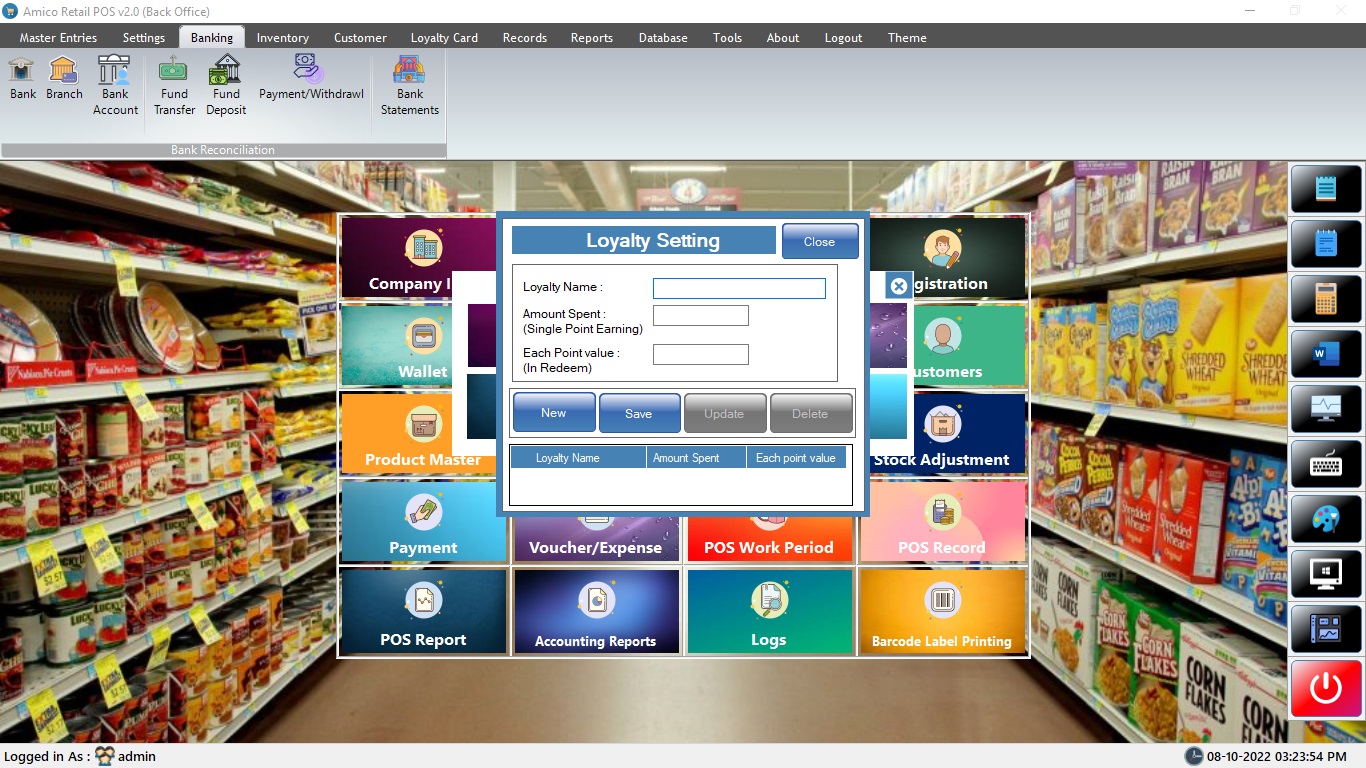The height and width of the screenshot is (768, 1366).
Task: Open the Barcode Label Printing tile
Action: tap(942, 611)
